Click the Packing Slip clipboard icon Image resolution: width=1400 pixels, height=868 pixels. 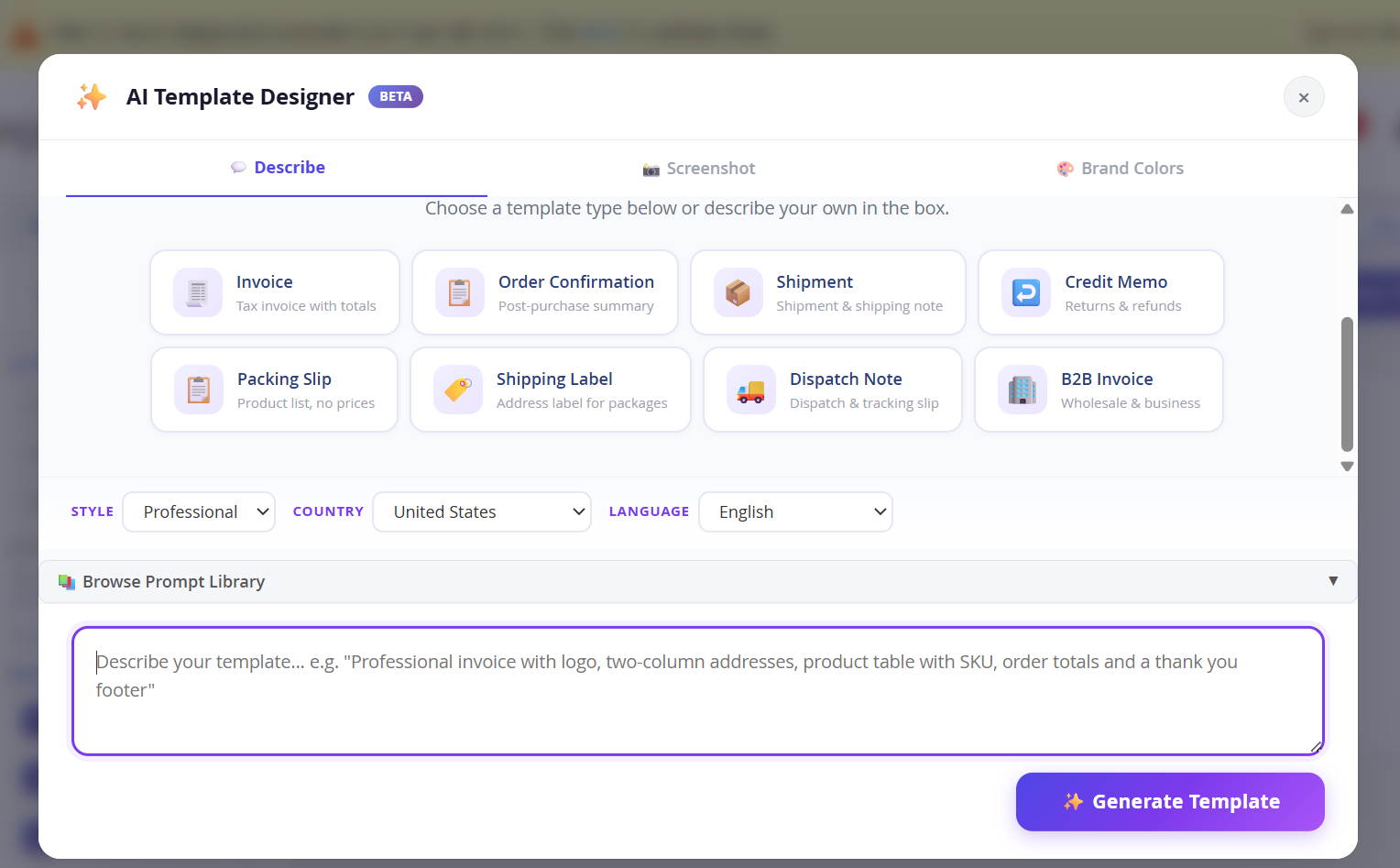(199, 390)
